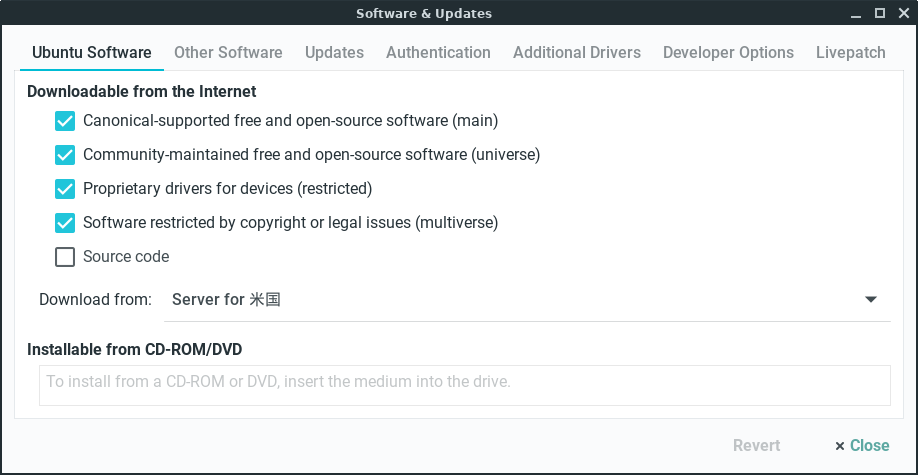Screen dimensions: 918x475
Task: Enable the Source code checkbox
Action: 65,257
